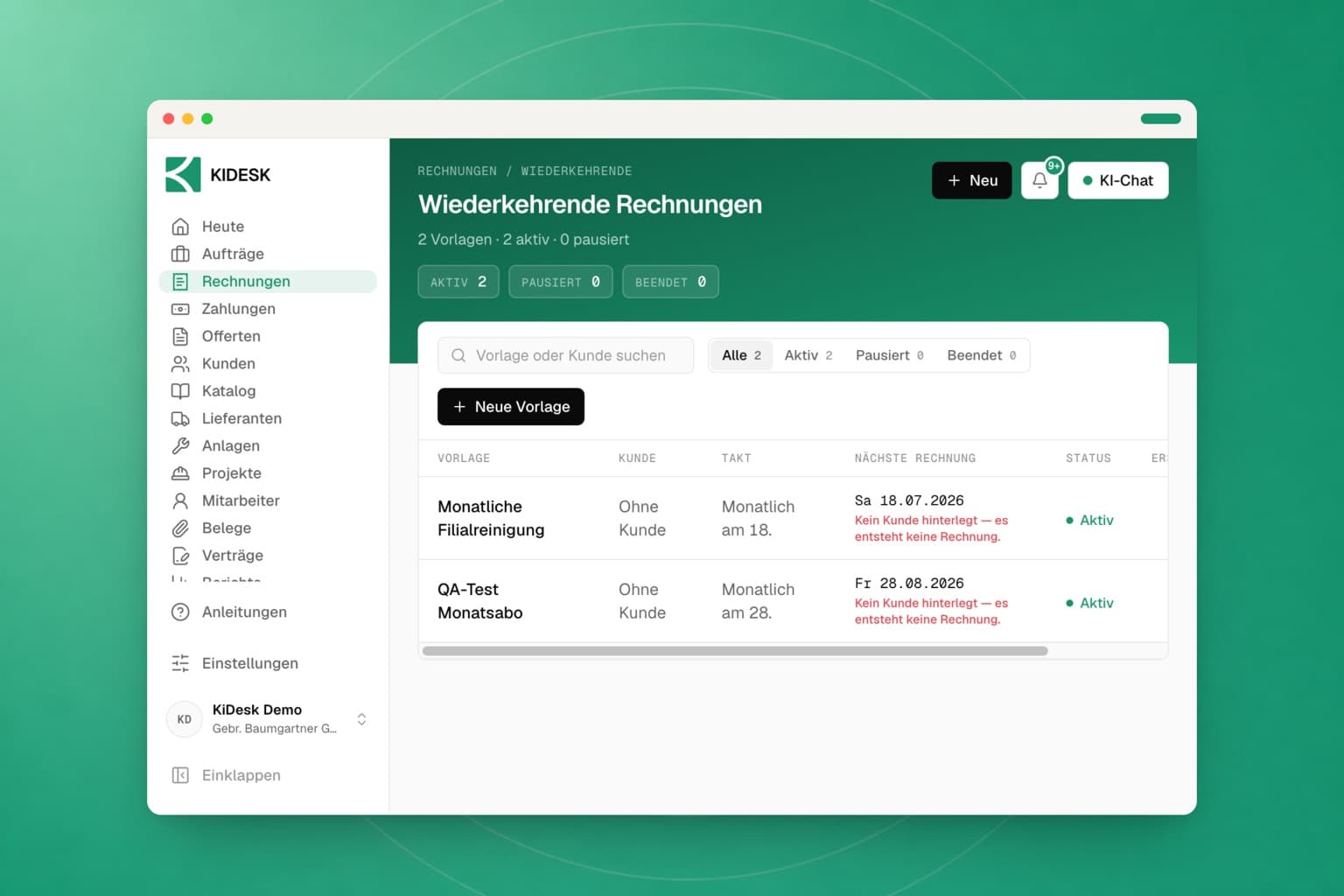Click the date Fr 28.08.2026
Screen dimensions: 1344x896
coord(909,584)
